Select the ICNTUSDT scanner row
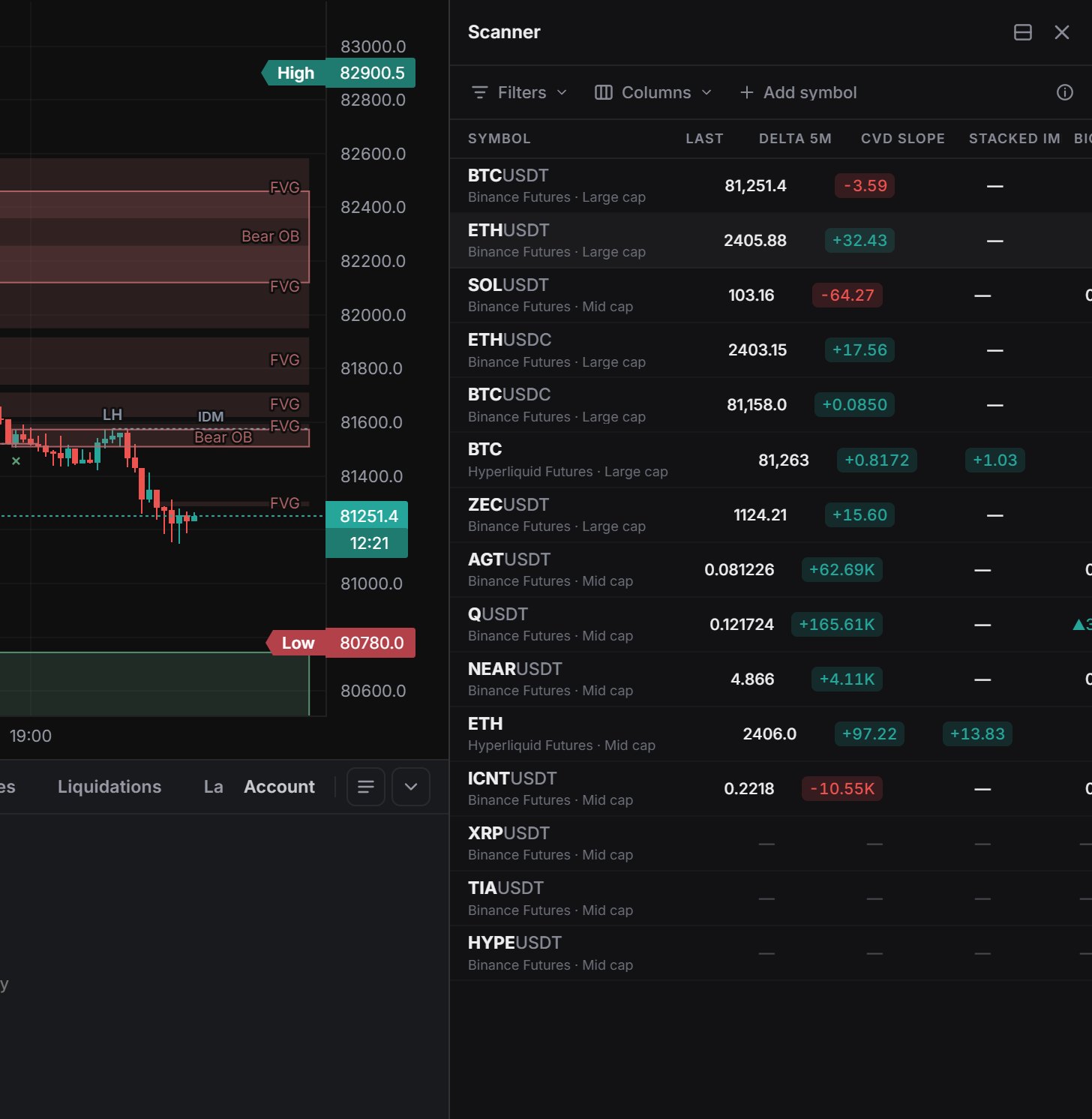Viewport: 1092px width, 1119px height. (771, 789)
